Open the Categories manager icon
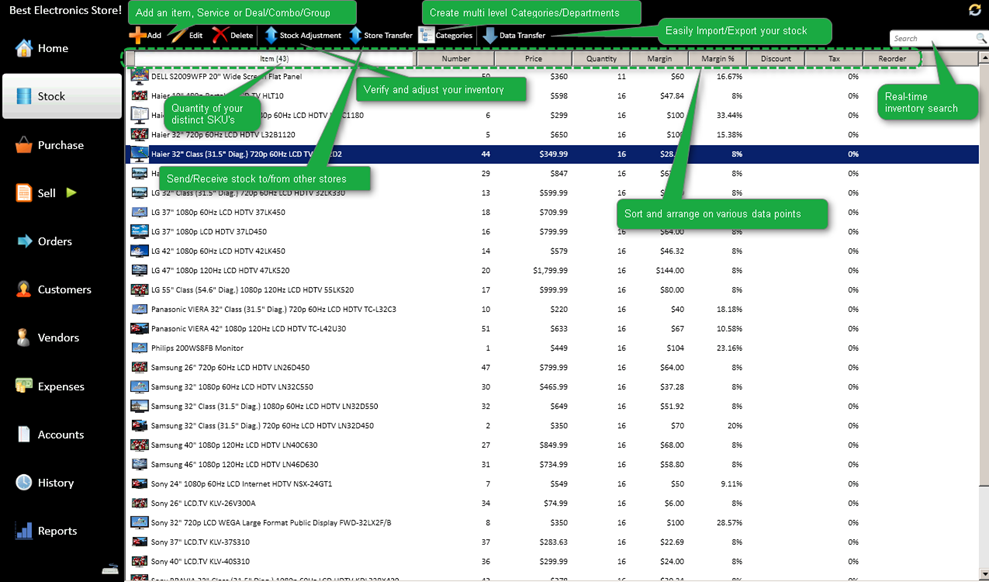 click(x=427, y=35)
